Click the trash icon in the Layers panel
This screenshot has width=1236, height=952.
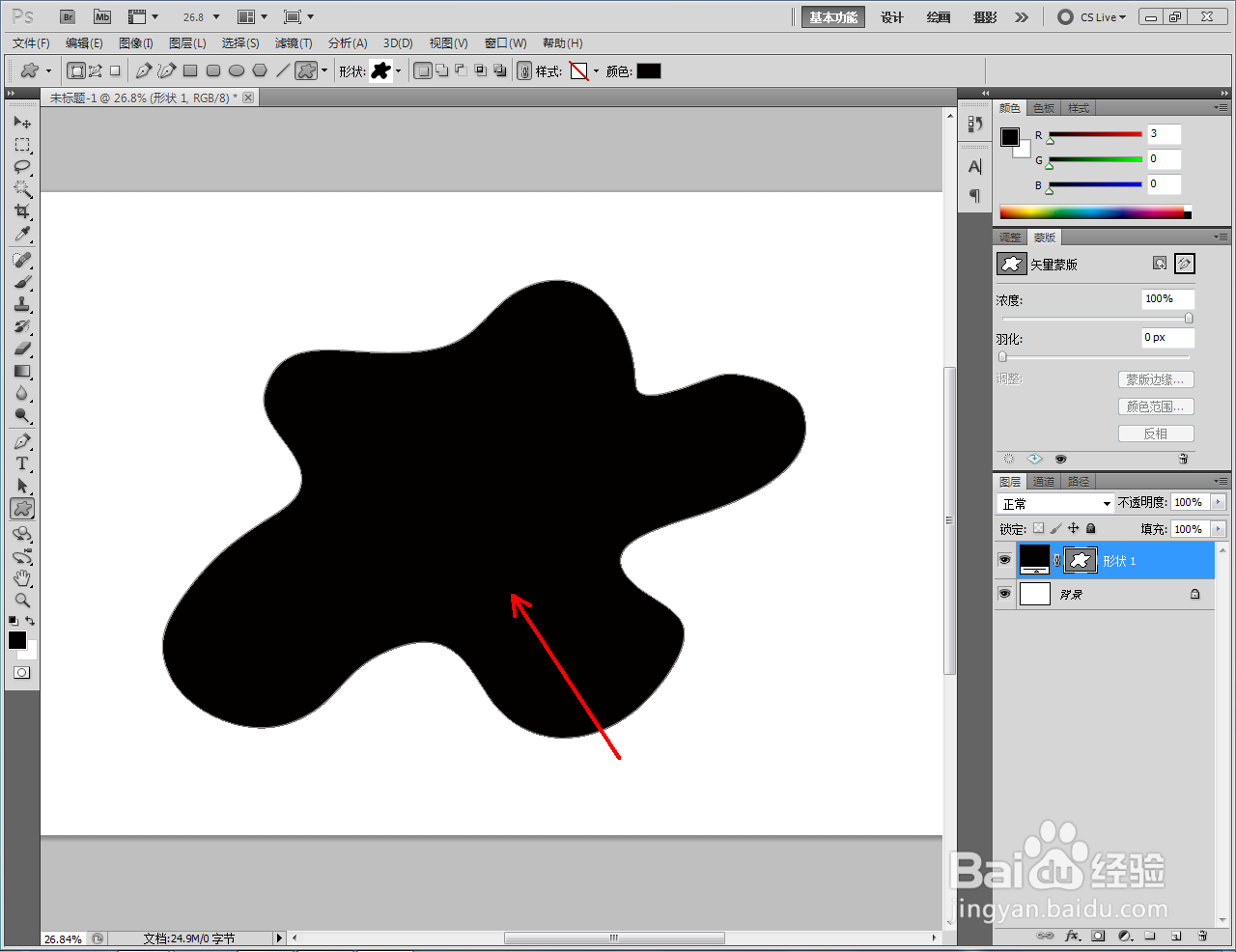(x=1202, y=936)
